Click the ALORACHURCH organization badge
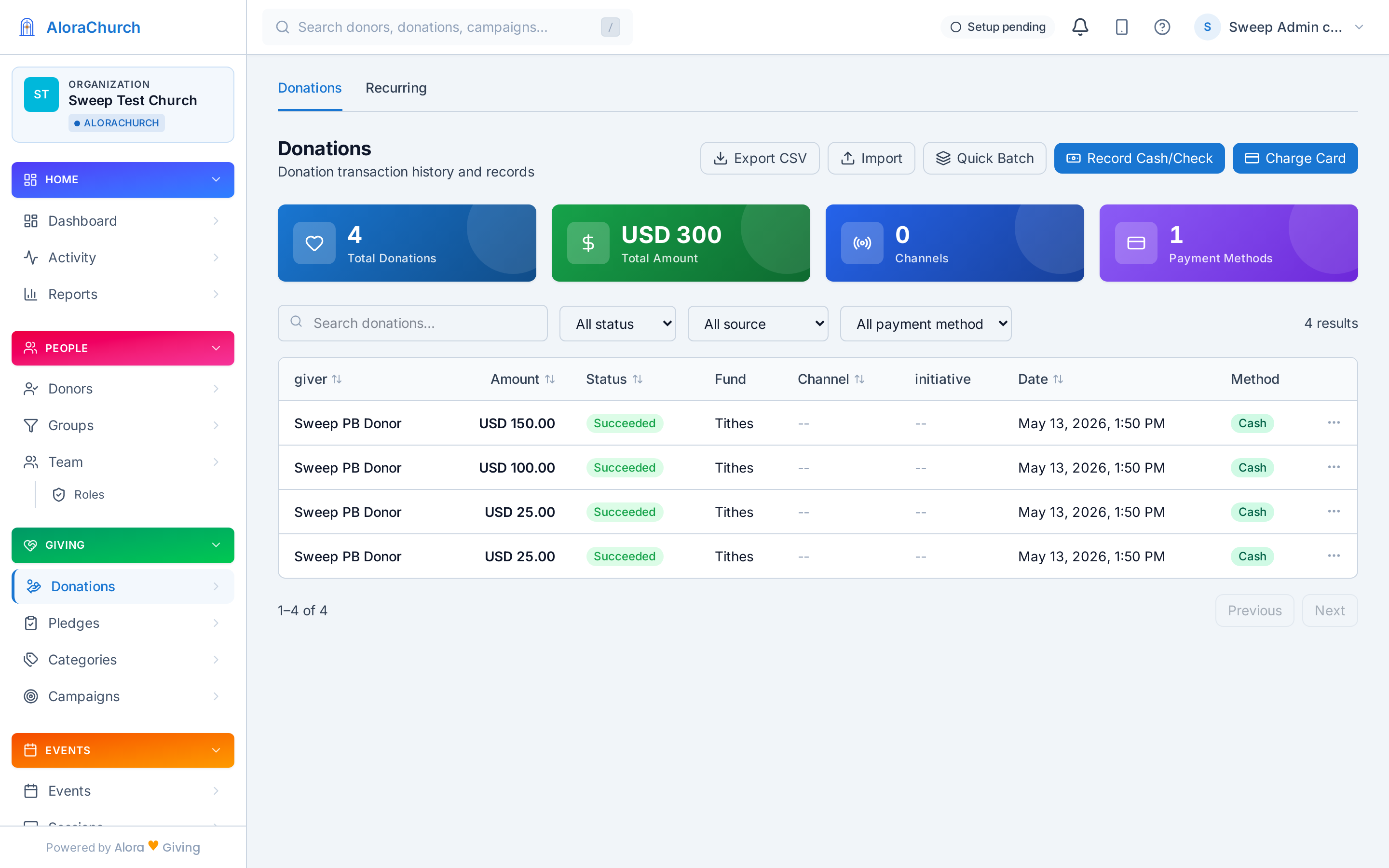This screenshot has height=868, width=1389. (117, 123)
